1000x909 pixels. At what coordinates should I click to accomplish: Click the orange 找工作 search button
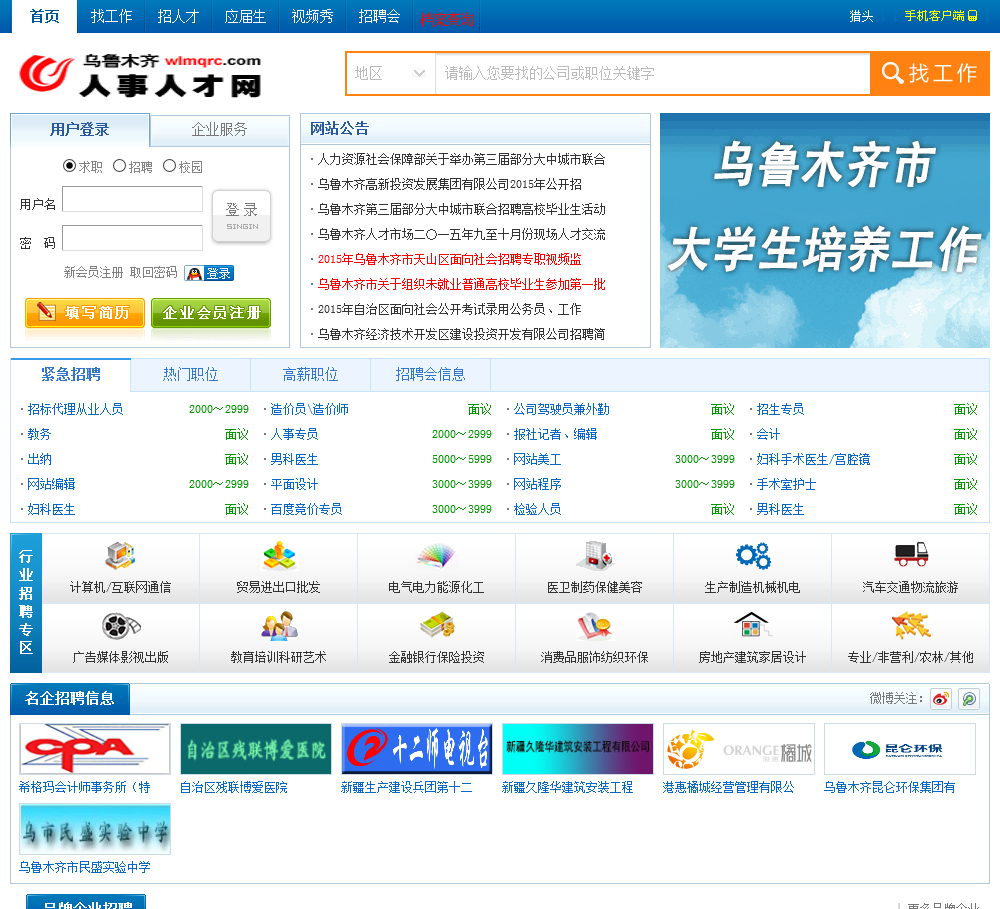(x=930, y=73)
